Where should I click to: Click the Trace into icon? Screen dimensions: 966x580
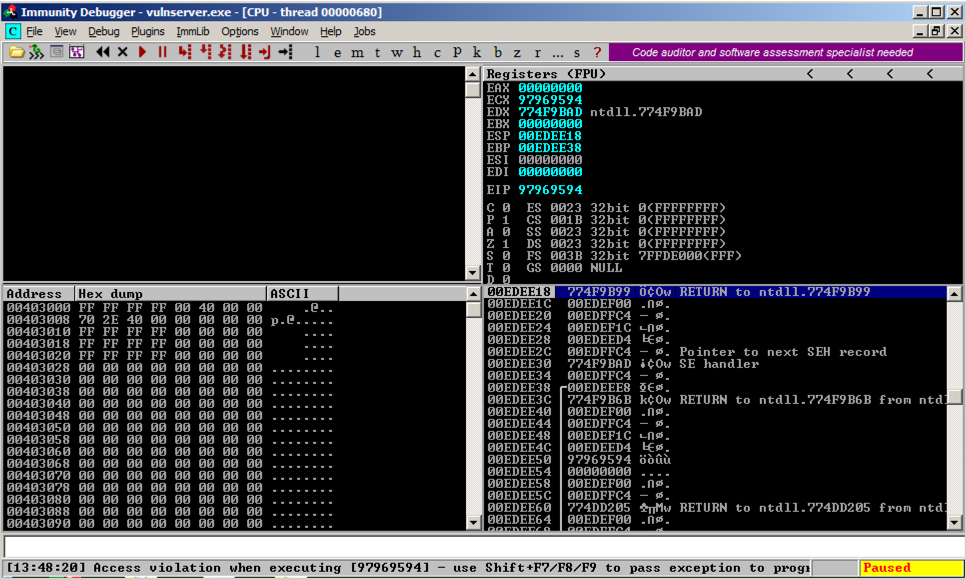point(225,52)
